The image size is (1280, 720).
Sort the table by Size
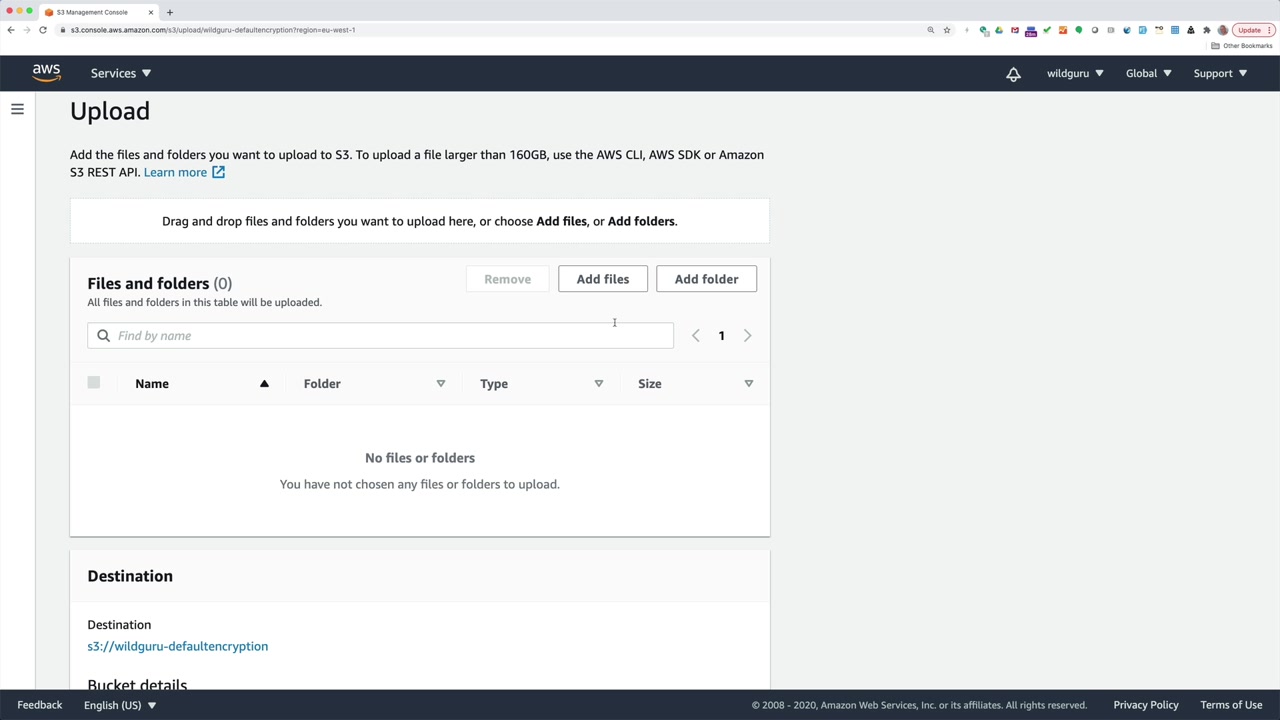tap(696, 384)
